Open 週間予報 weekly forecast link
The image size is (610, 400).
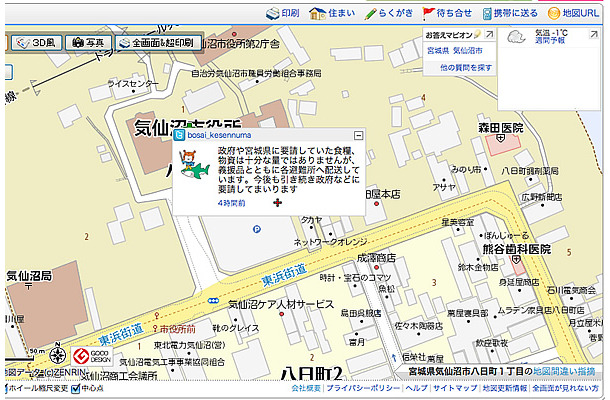pyautogui.click(x=550, y=40)
